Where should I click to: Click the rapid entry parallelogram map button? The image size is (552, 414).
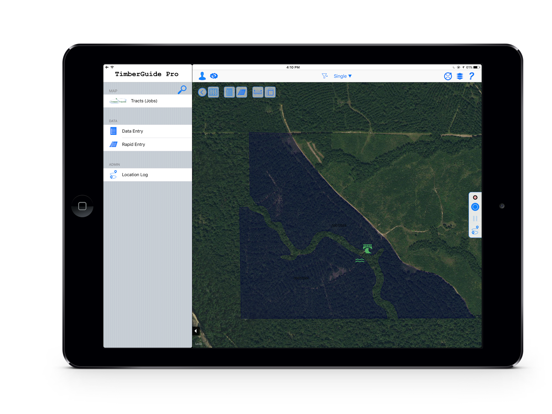242,92
